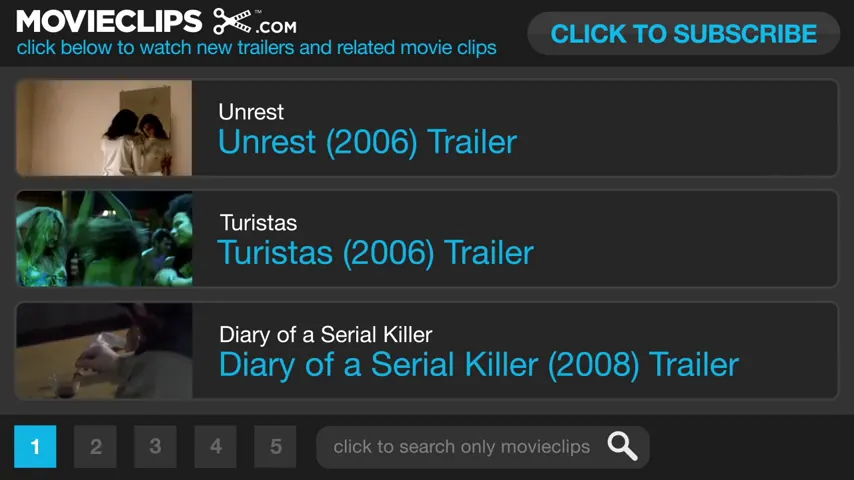Screen dimensions: 854x480
Task: Open the Unrest (2006) Trailer link
Action: click(367, 142)
